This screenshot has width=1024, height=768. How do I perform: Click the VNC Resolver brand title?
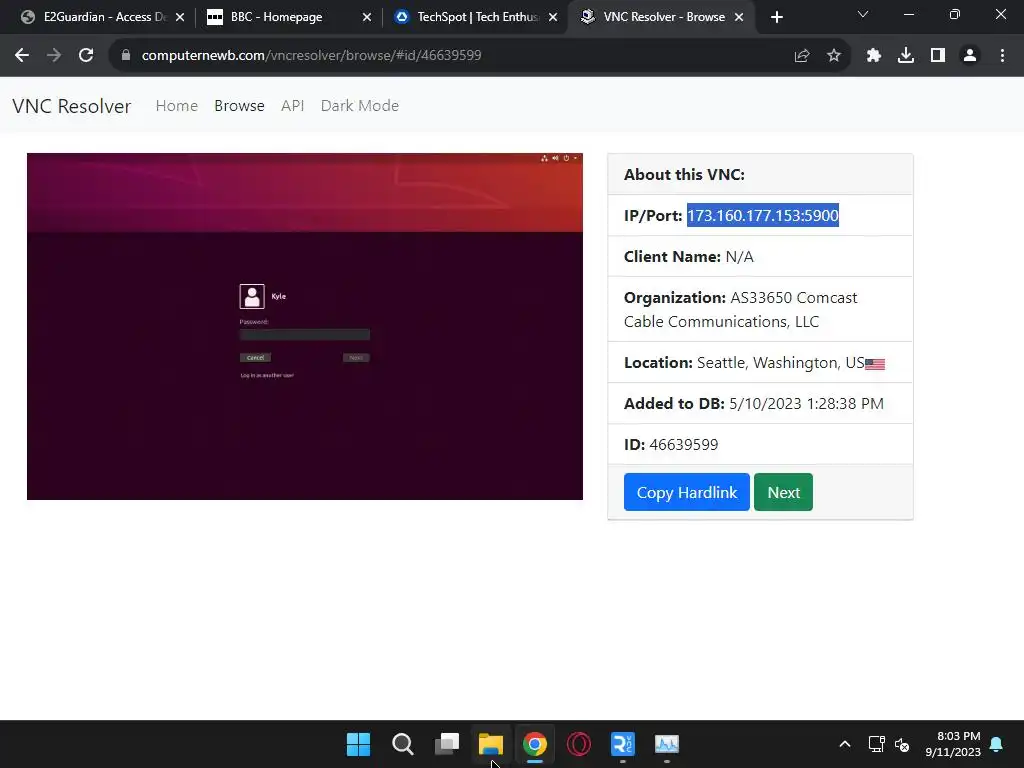tap(72, 106)
